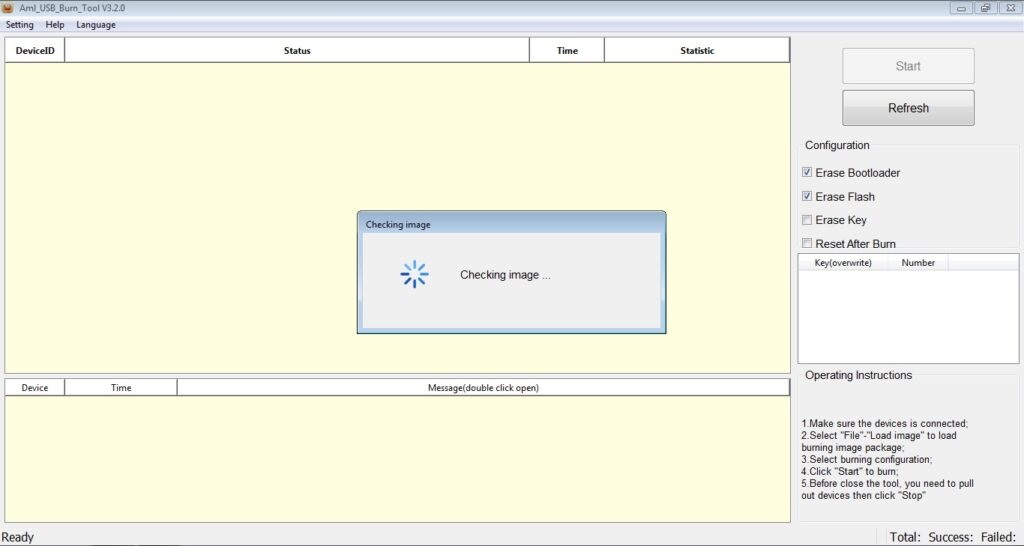Click the Operating Instructions group label
1024x546 pixels.
click(x=858, y=375)
